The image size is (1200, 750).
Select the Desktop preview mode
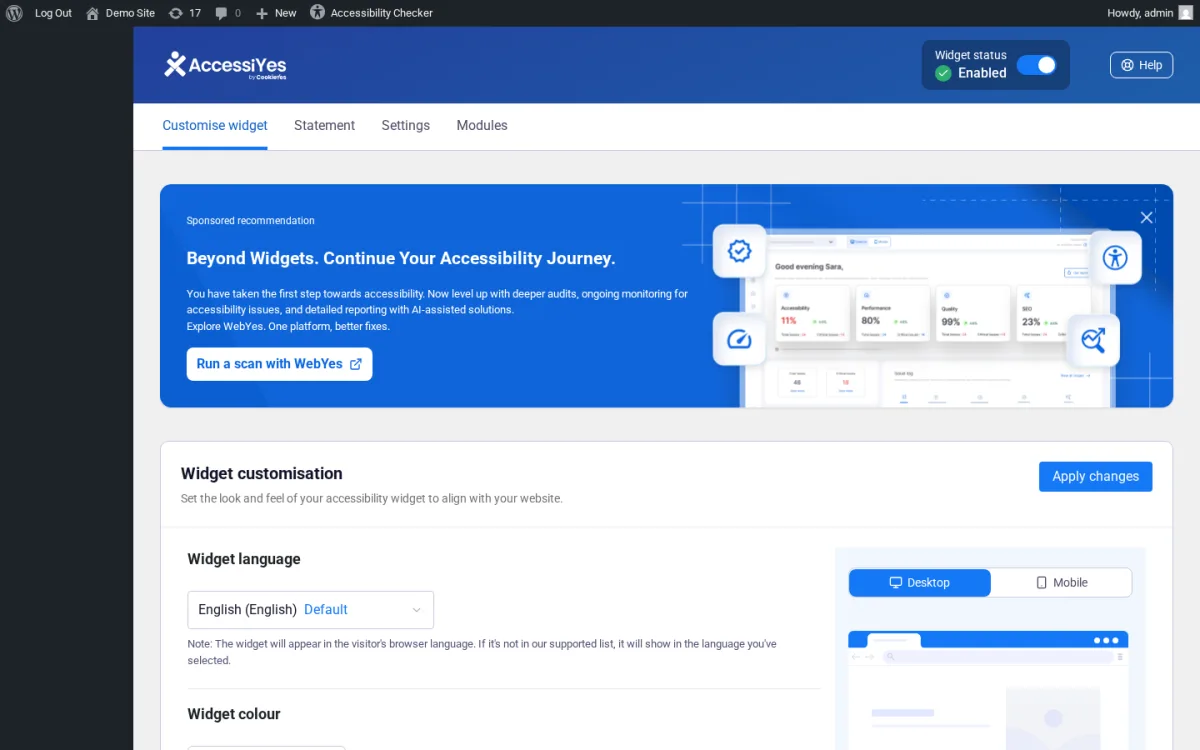(920, 583)
